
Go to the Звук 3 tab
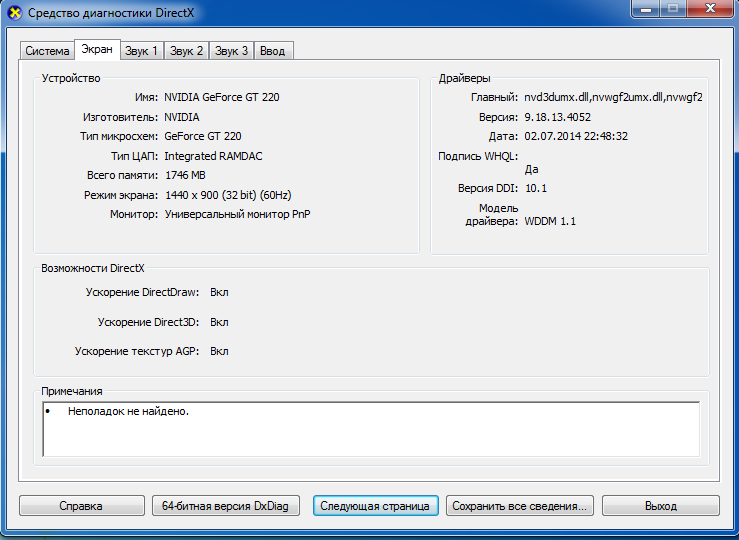(x=231, y=51)
